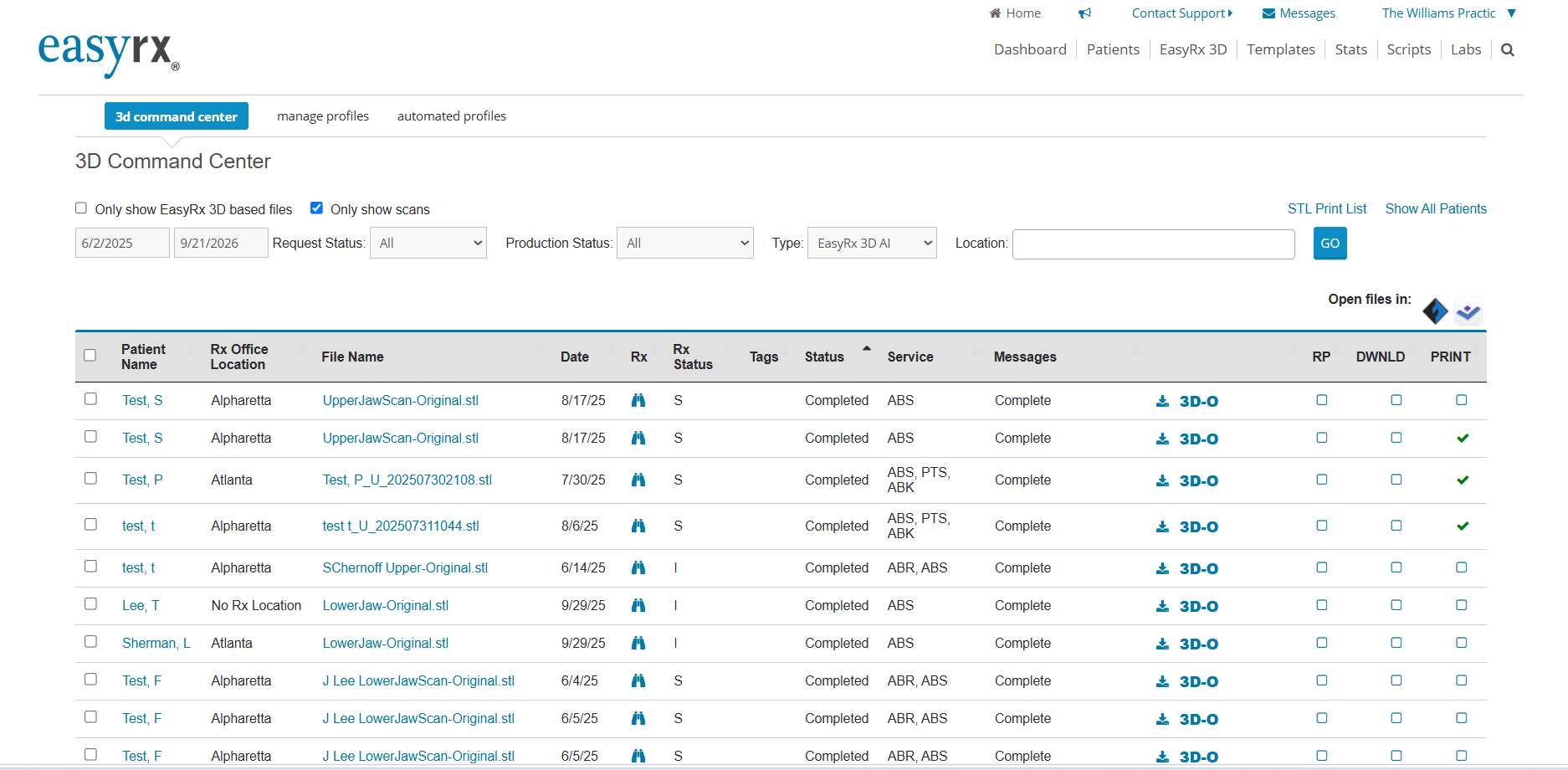The image size is (1568, 770).
Task: Open files in the black-and-blue diamond app
Action: tap(1435, 311)
